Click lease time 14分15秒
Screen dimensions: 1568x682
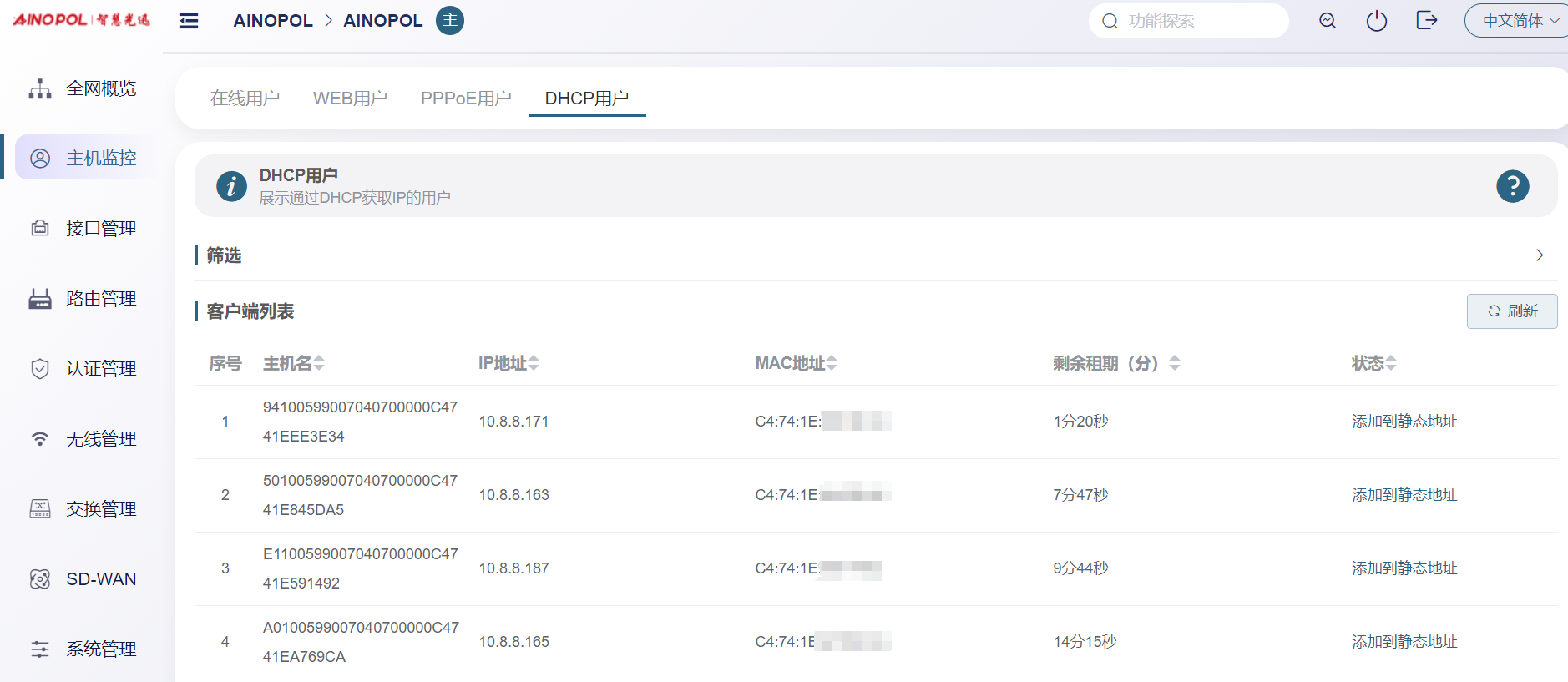coord(1085,642)
